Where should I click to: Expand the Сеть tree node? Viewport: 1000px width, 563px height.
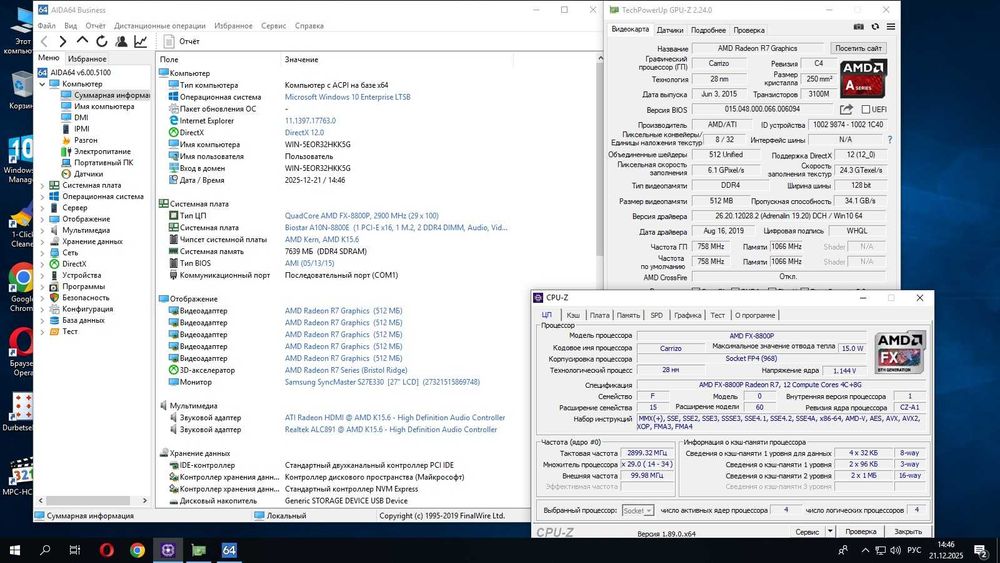click(x=43, y=253)
